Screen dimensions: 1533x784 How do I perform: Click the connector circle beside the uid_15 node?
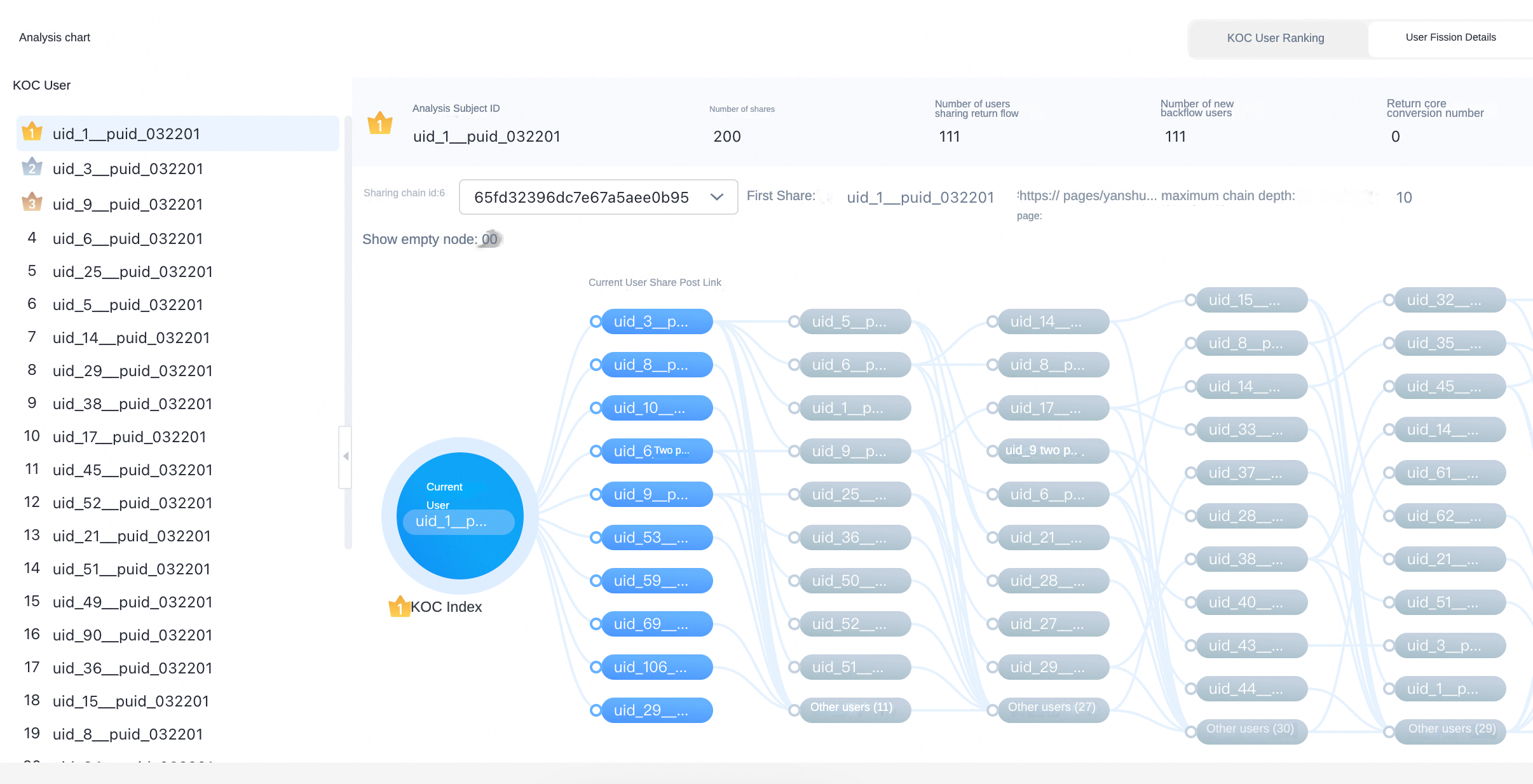click(x=1190, y=300)
